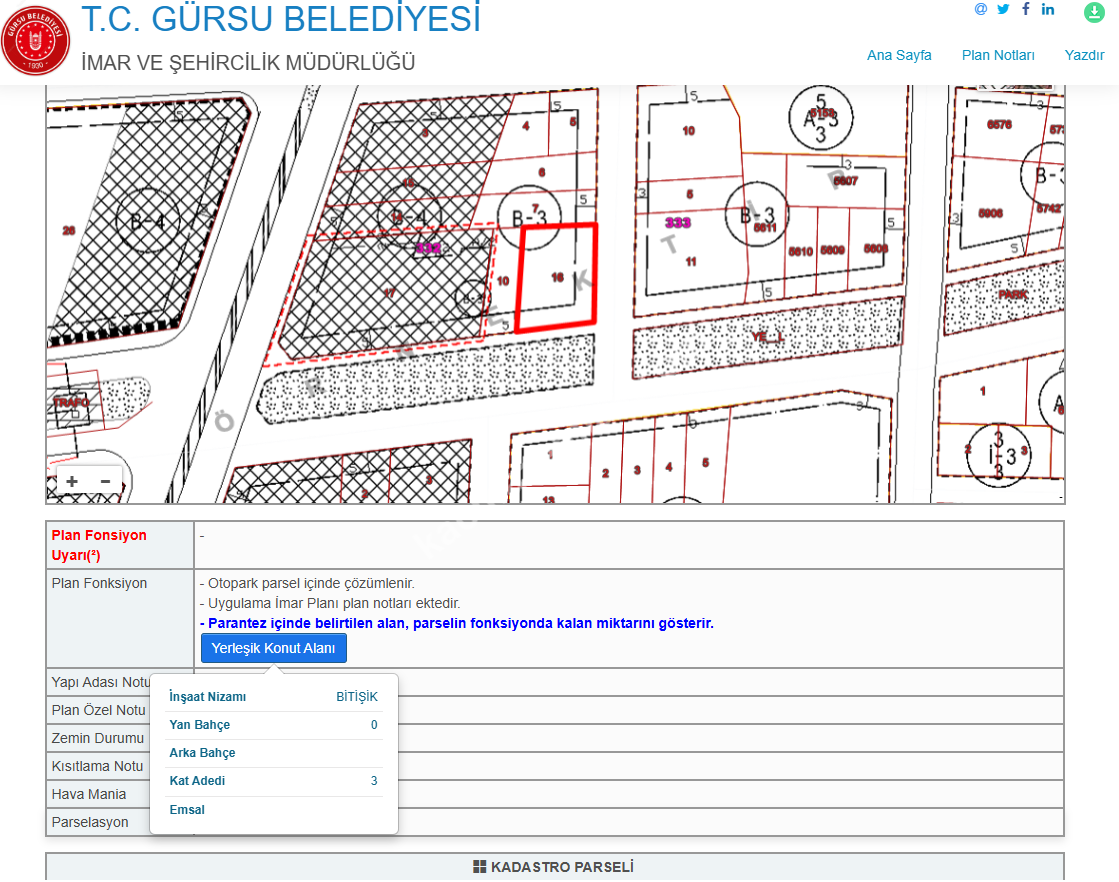Zoom in the map with plus button
1119x882 pixels.
click(72, 481)
